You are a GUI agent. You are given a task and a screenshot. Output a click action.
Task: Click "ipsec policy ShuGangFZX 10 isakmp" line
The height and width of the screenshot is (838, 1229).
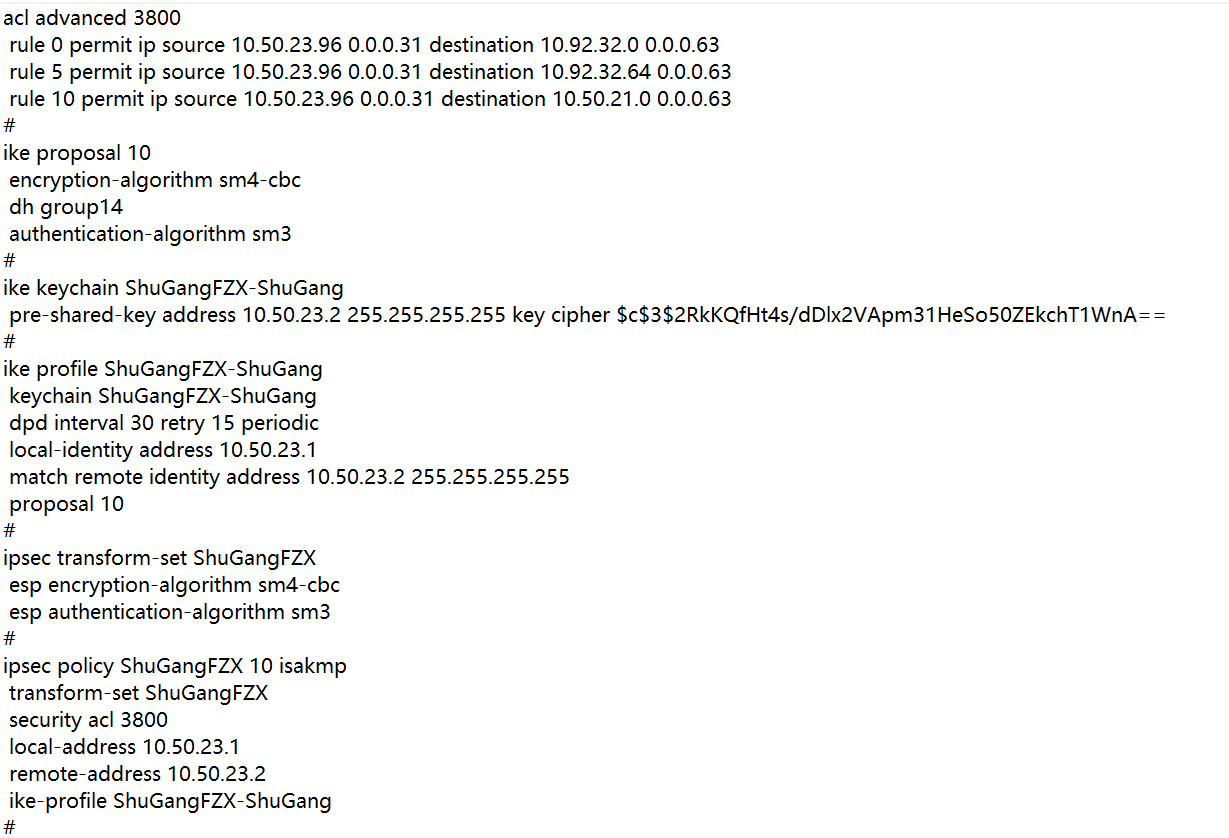175,666
